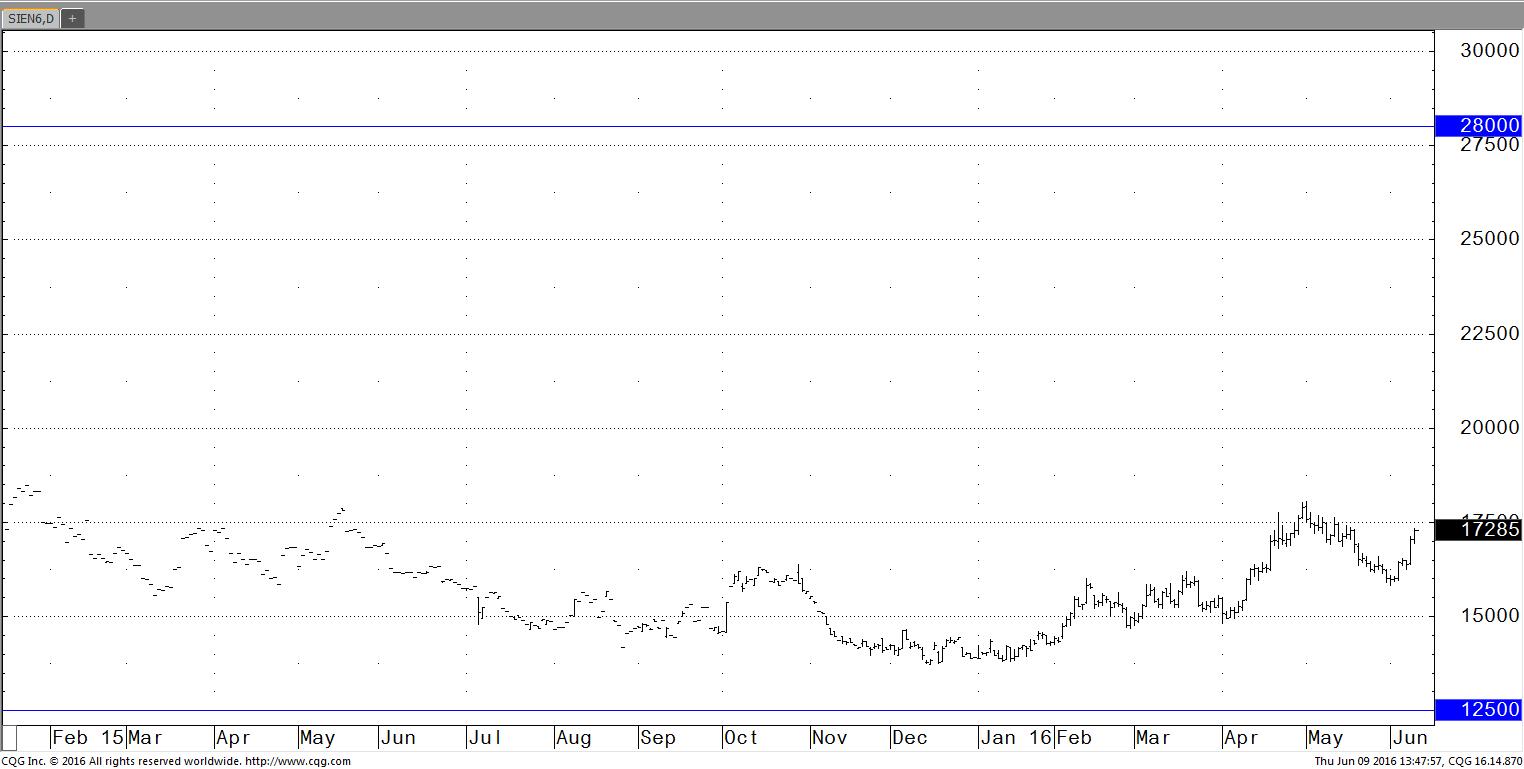The width and height of the screenshot is (1524, 769).
Task: Select Jan 16 on the time axis
Action: pos(1015,739)
